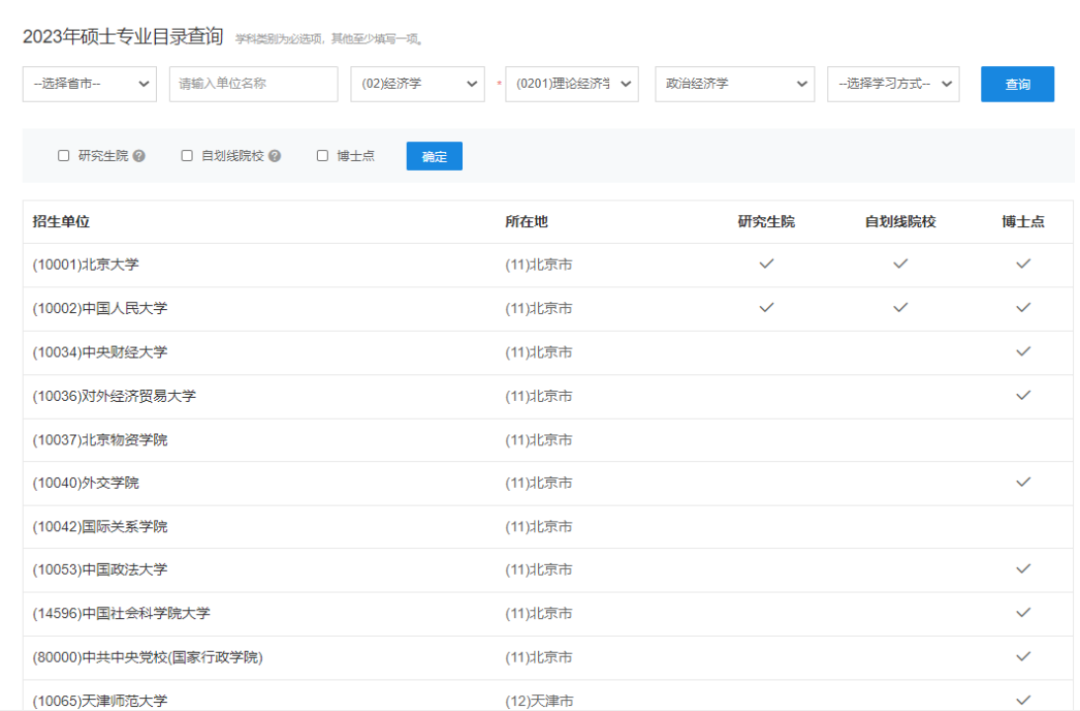Click (11)北京市 in 北京大学 row

point(539,265)
